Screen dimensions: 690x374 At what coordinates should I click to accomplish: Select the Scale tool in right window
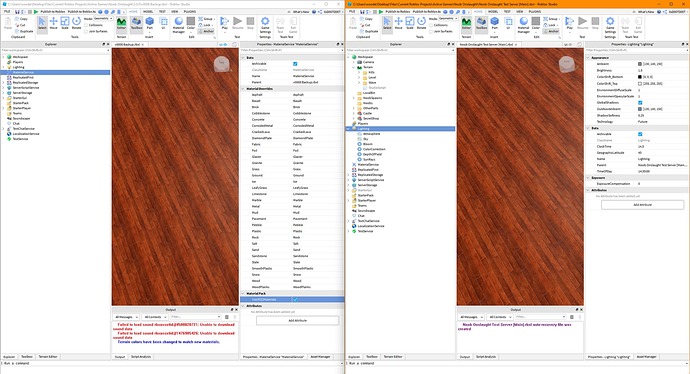(410, 23)
